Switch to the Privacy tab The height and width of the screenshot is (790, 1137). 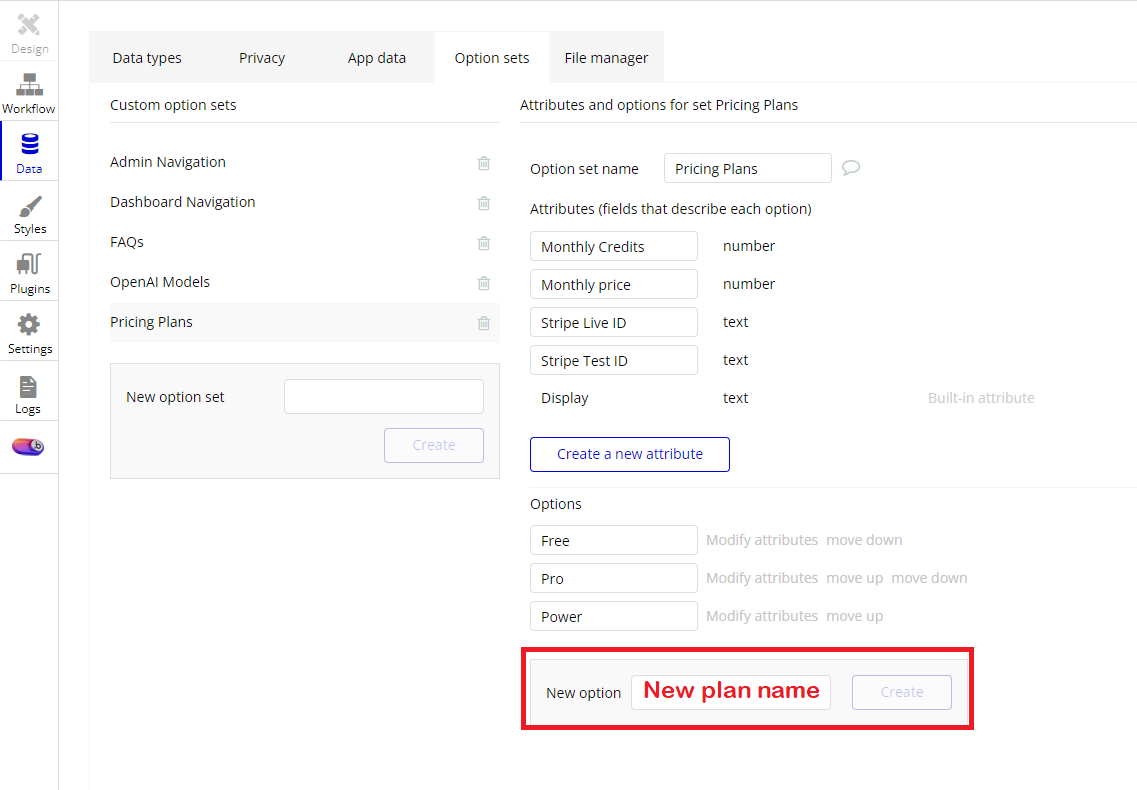click(262, 58)
